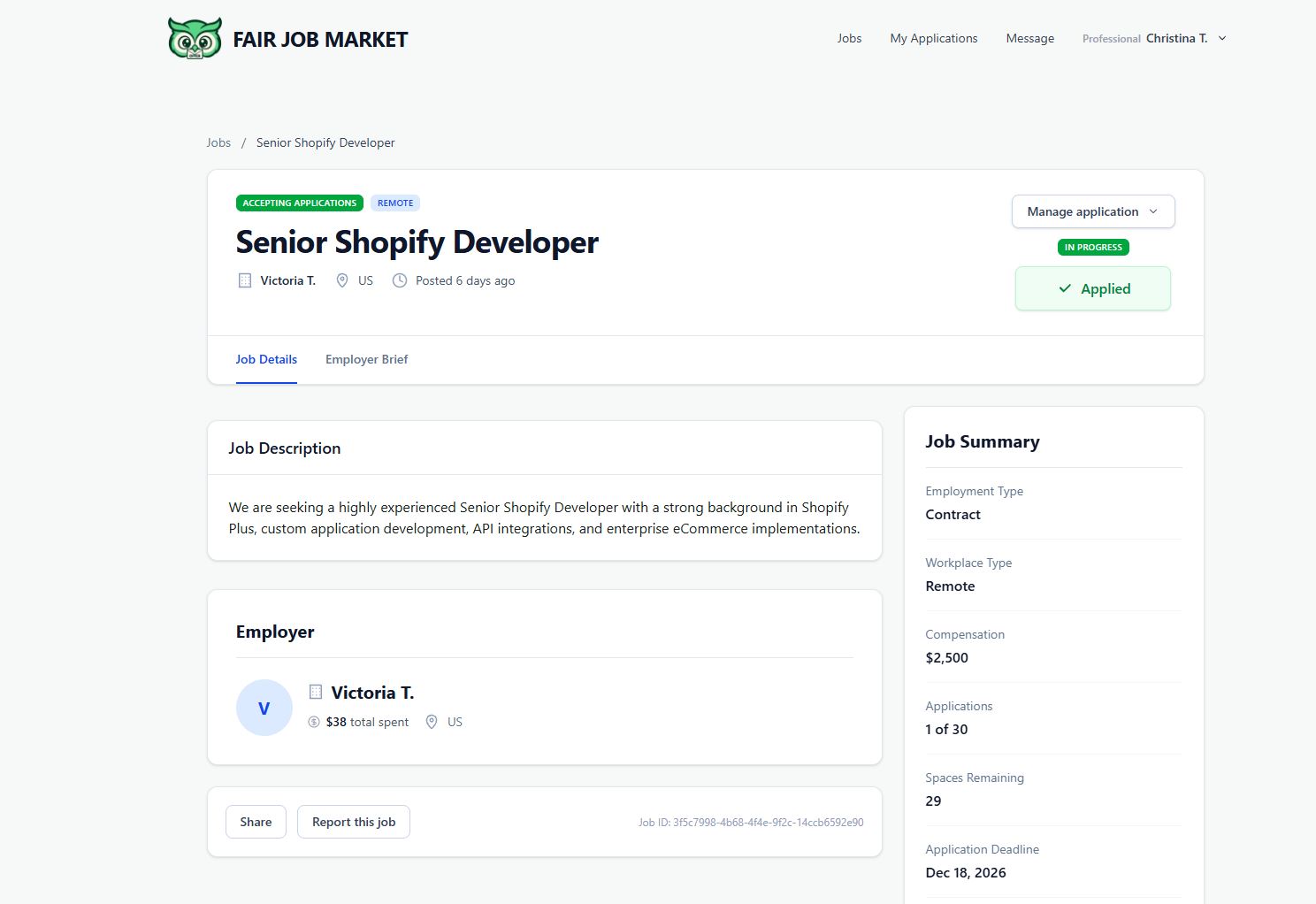Click the Jobs breadcrumb link
1316x904 pixels.
(218, 142)
